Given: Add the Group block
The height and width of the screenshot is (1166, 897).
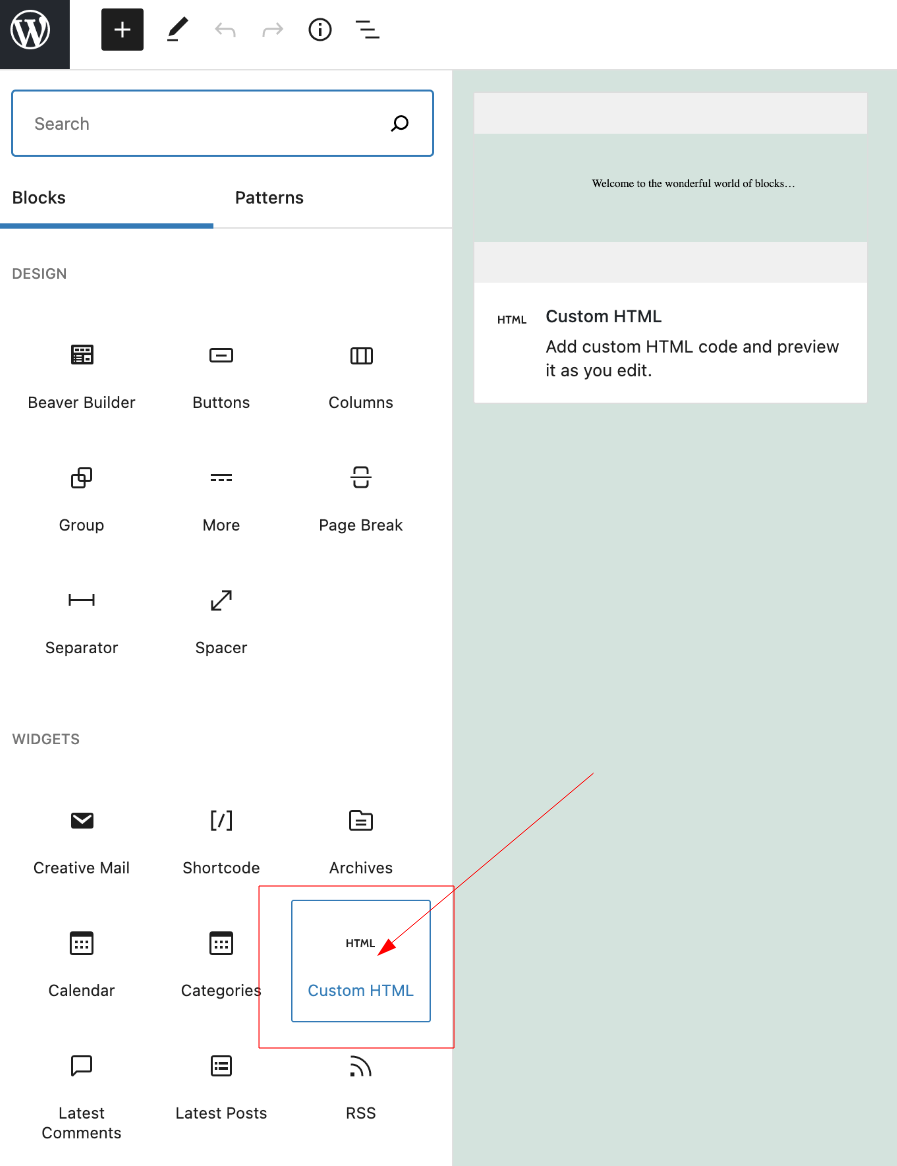Looking at the screenshot, I should click(82, 497).
